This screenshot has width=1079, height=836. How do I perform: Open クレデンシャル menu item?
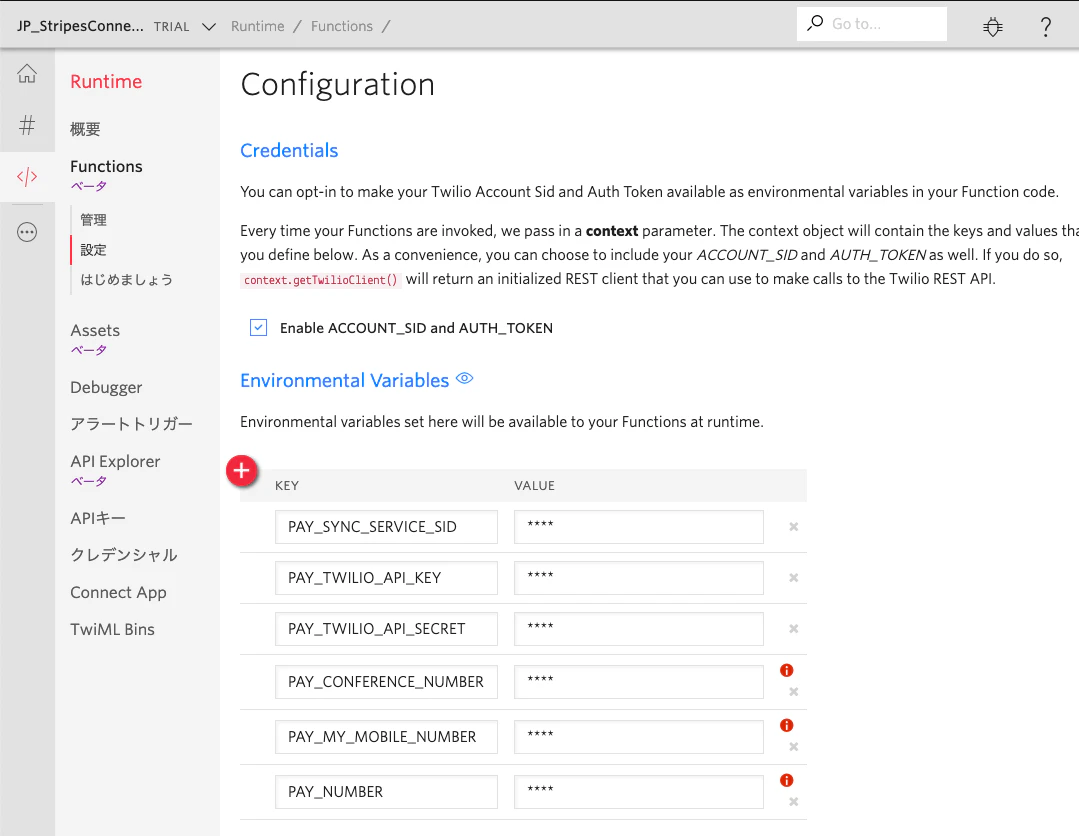click(x=124, y=555)
